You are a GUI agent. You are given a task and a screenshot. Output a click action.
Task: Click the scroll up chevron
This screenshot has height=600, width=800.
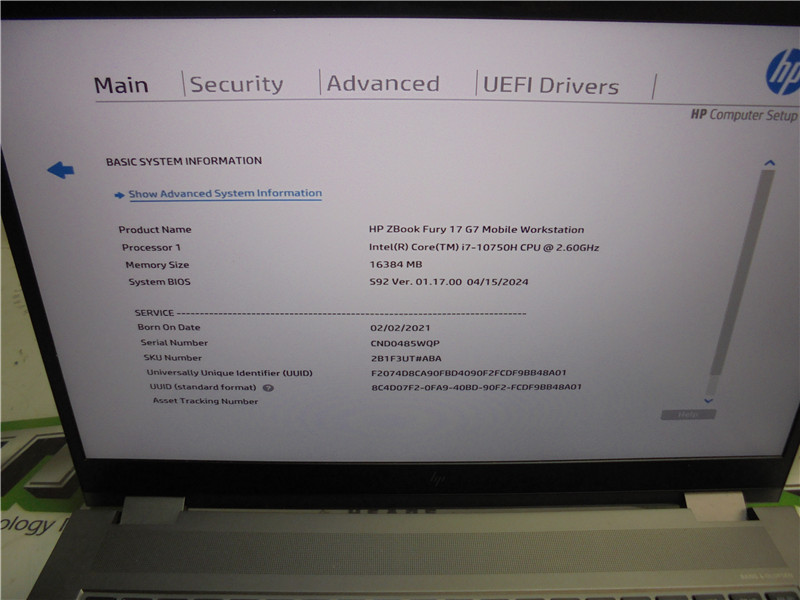tap(769, 163)
